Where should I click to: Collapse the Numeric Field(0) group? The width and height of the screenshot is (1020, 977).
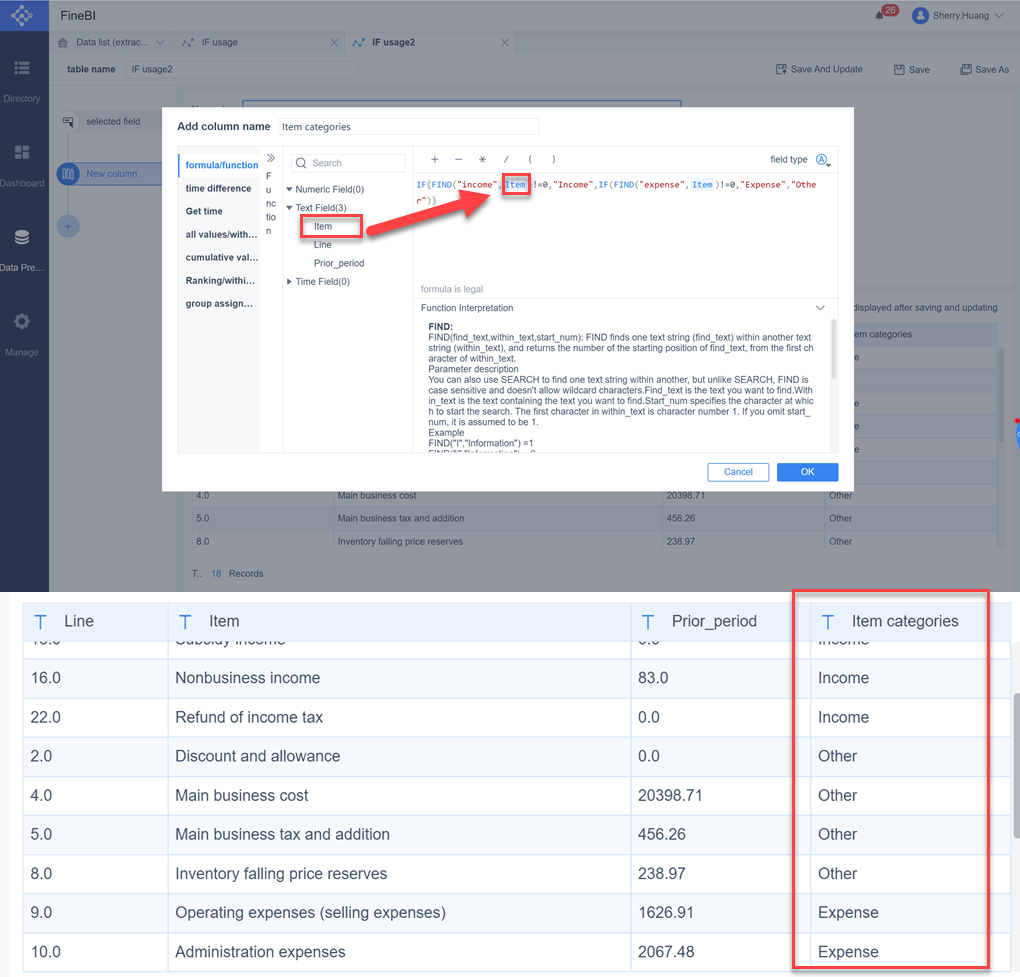click(x=289, y=189)
